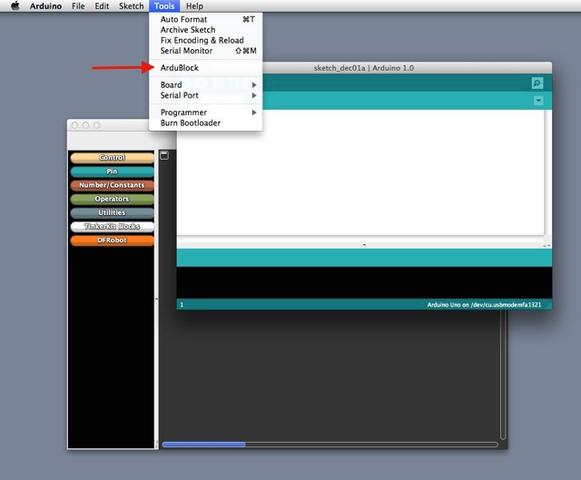Image resolution: width=581 pixels, height=480 pixels.
Task: Click the console divider collapse arrow
Action: [364, 245]
